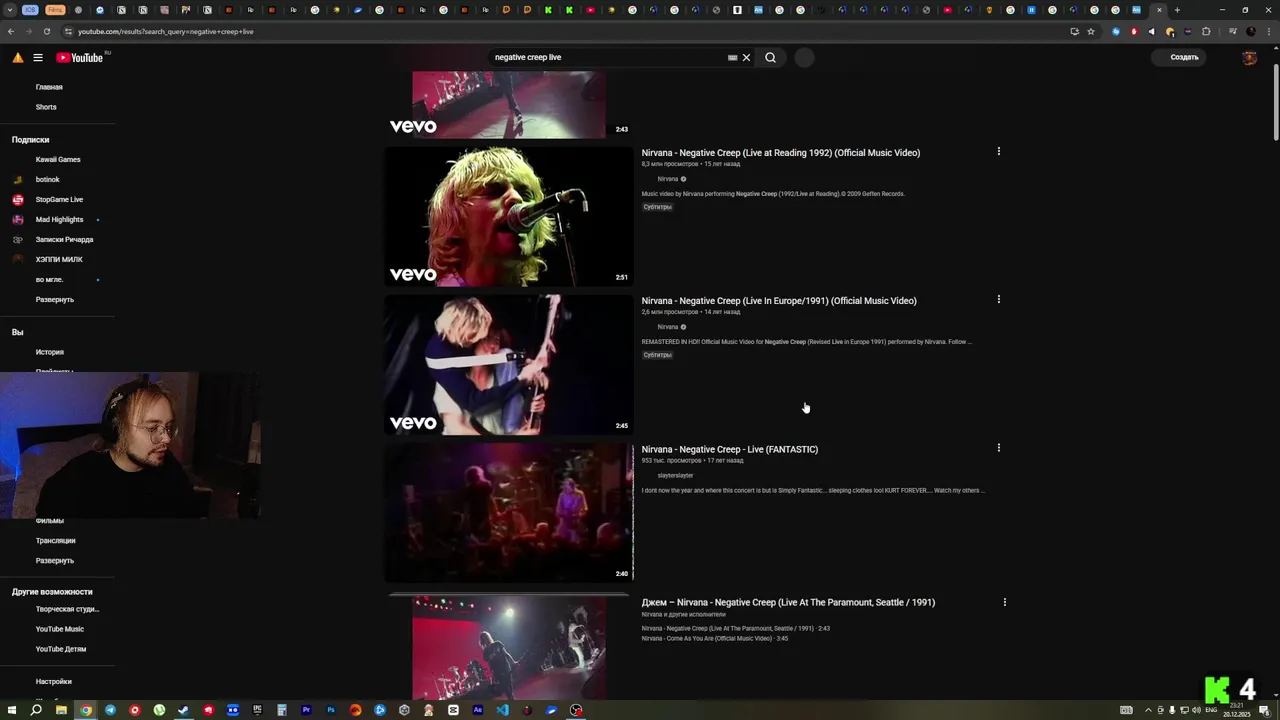Click title Negative Creep - Live (FANTASTIC)
The height and width of the screenshot is (720, 1280).
click(730, 449)
